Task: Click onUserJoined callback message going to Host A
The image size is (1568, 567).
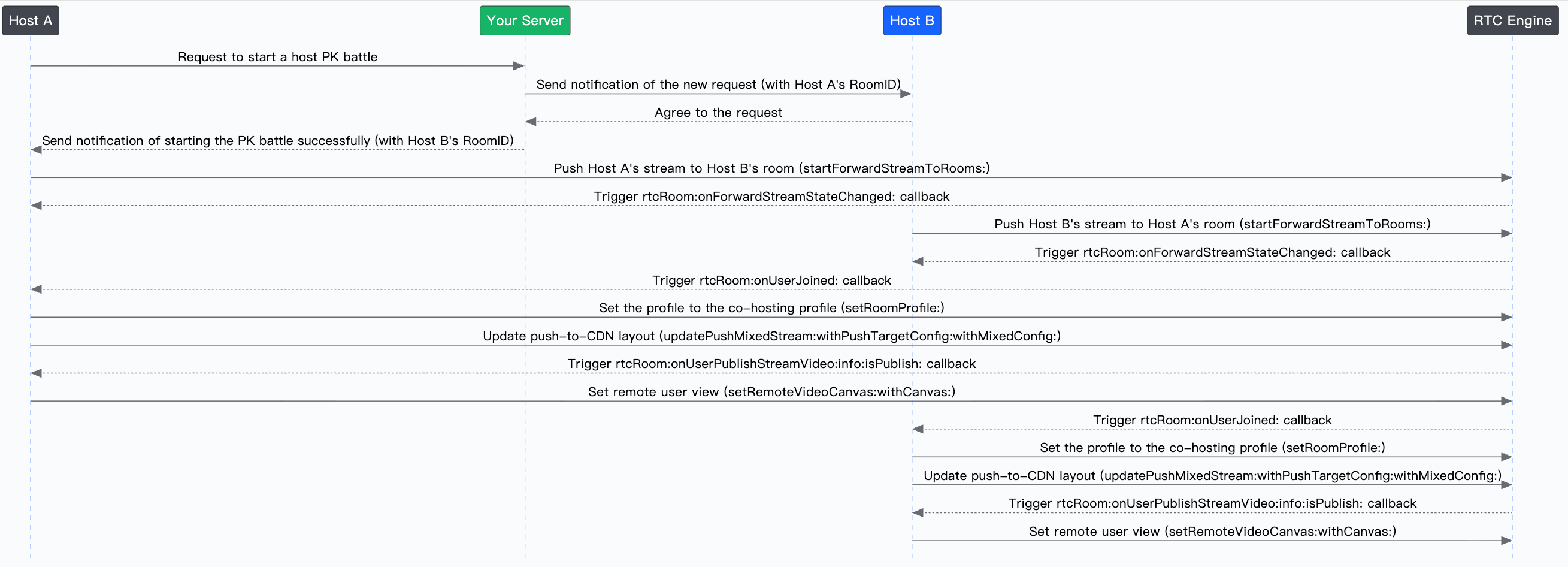Action: pyautogui.click(x=771, y=280)
